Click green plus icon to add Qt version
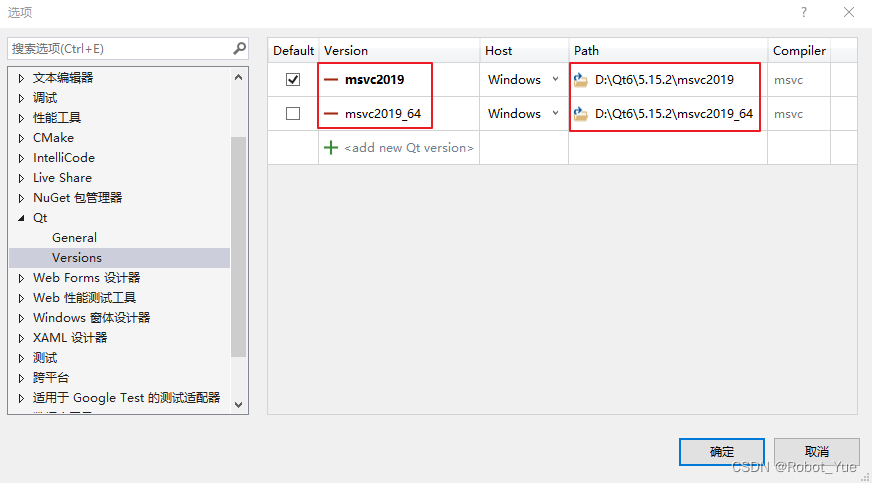This screenshot has height=483, width=872. coord(331,147)
